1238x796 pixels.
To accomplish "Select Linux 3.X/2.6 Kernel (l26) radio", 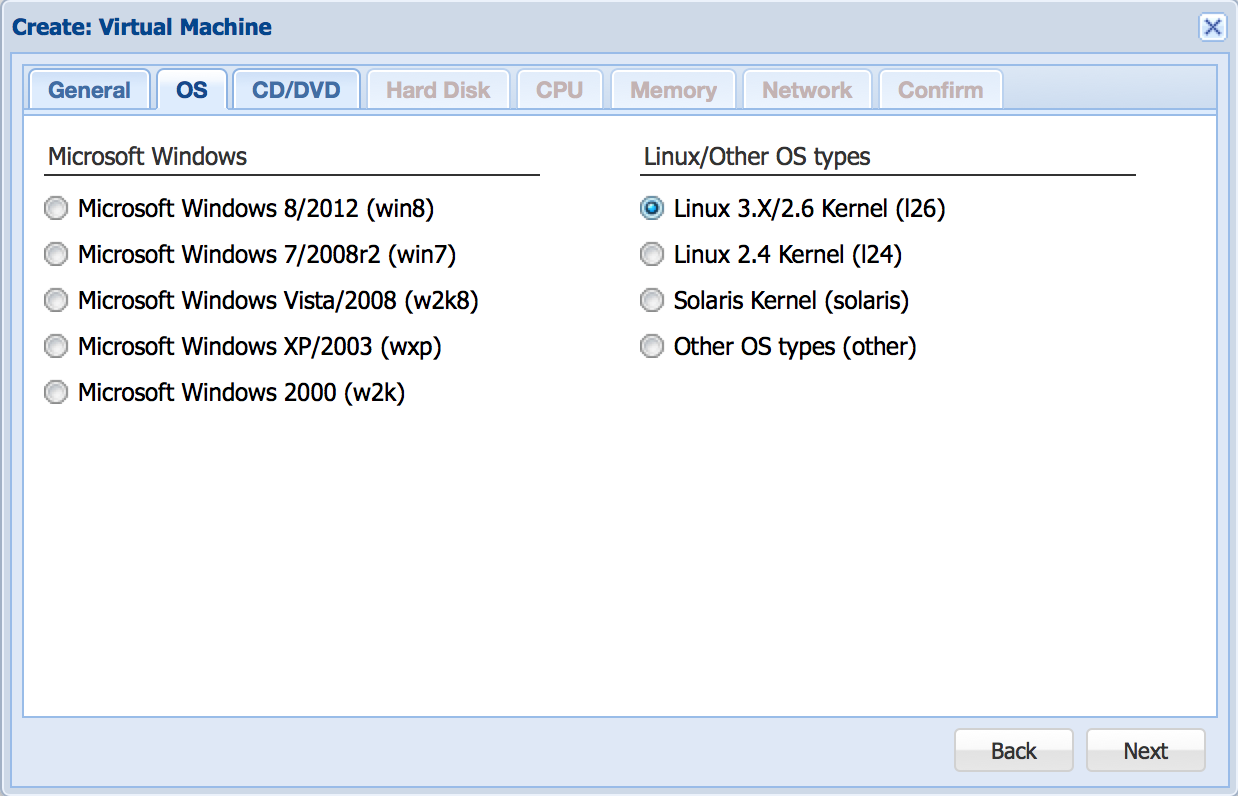I will point(652,209).
